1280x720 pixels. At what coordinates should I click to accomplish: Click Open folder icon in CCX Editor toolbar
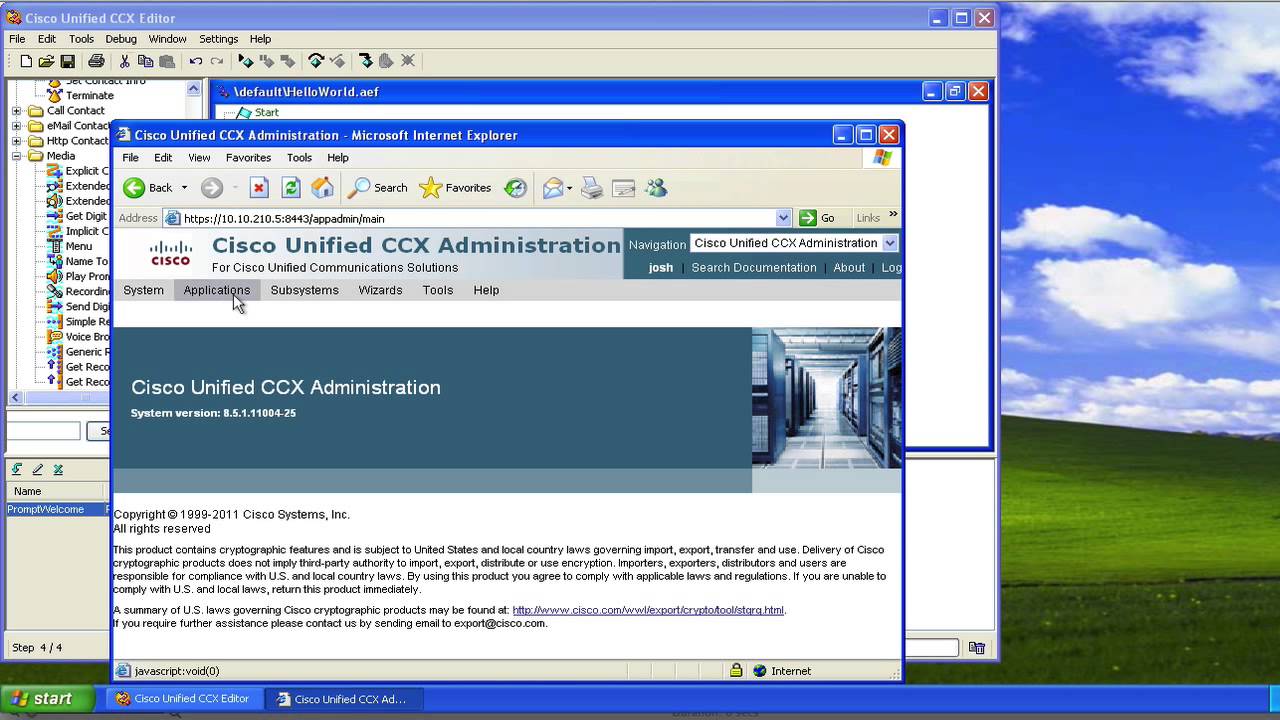(46, 61)
